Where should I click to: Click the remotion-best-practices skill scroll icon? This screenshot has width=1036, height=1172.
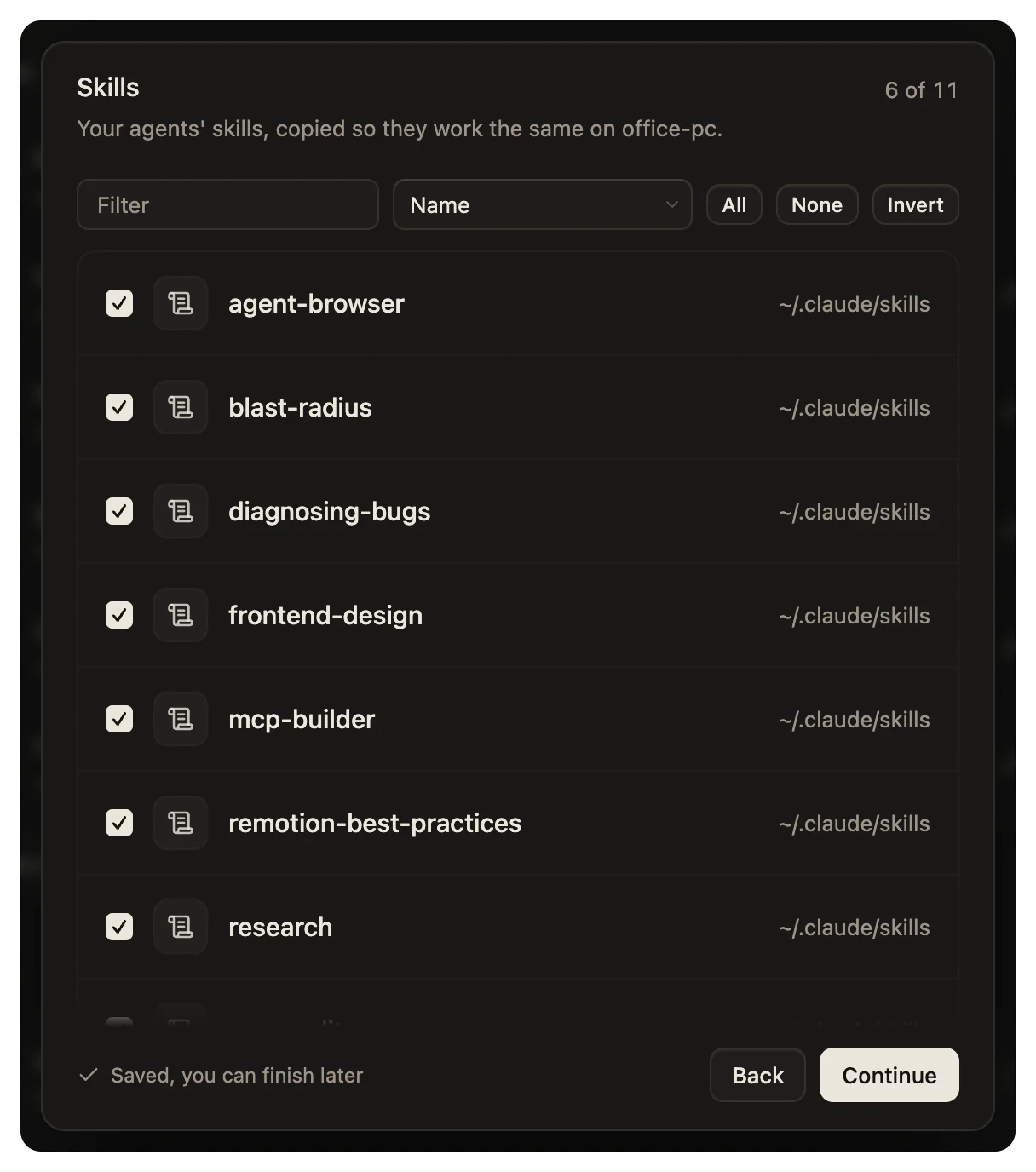click(181, 823)
